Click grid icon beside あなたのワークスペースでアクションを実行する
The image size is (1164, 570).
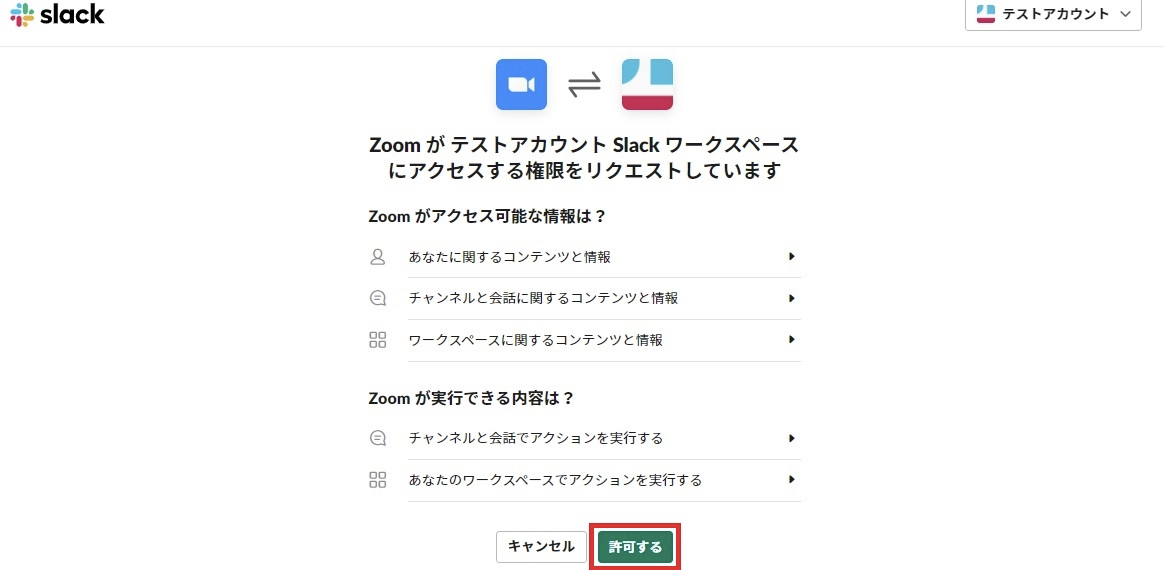[377, 480]
